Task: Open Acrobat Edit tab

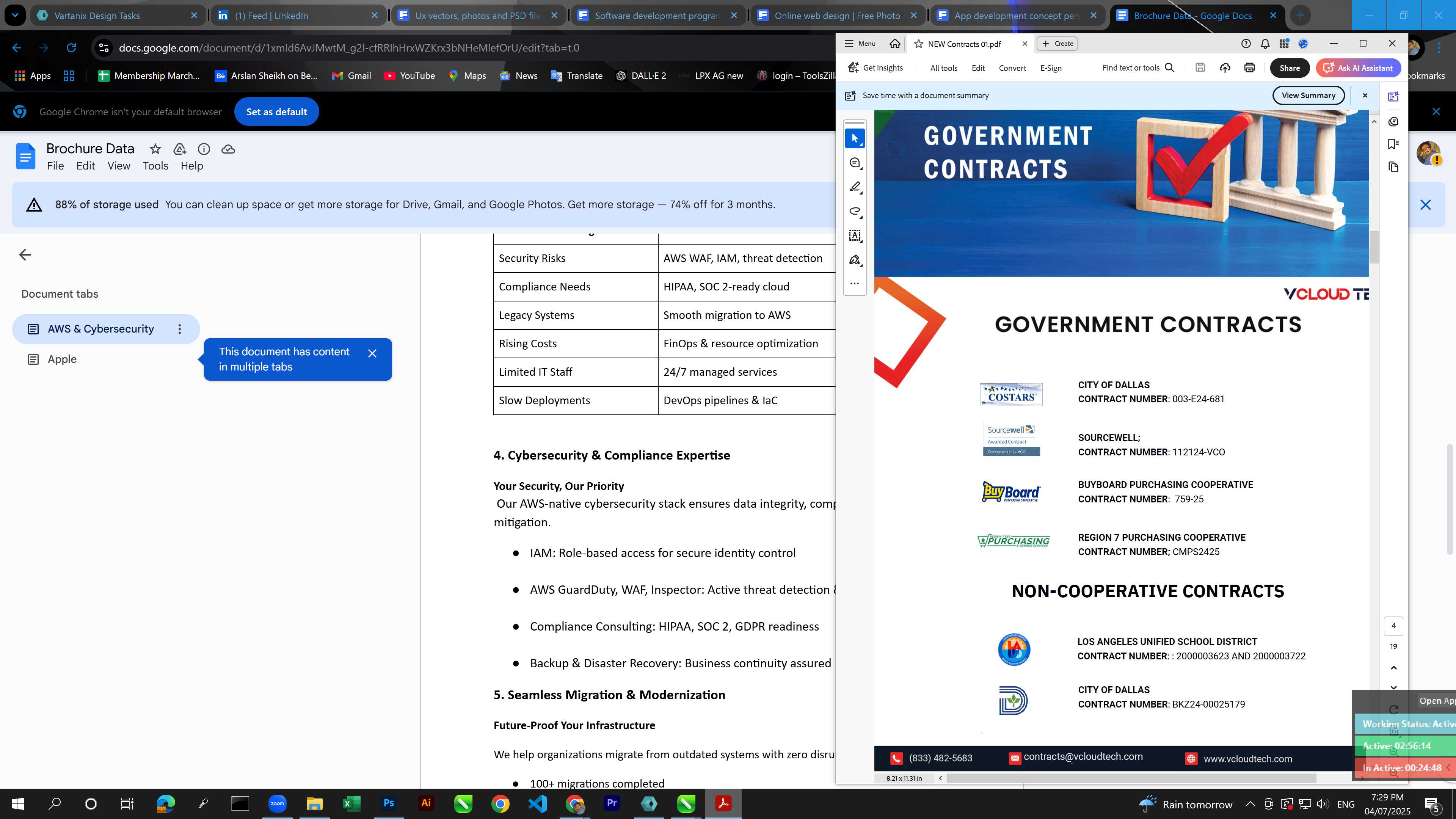Action: pos(978,68)
